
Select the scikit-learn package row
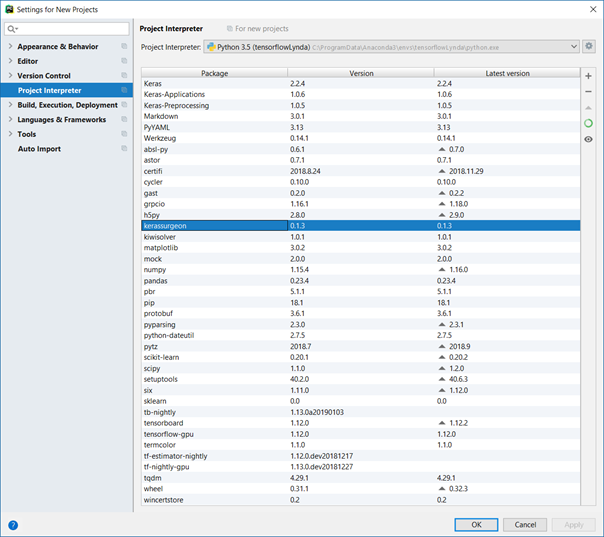(x=361, y=357)
